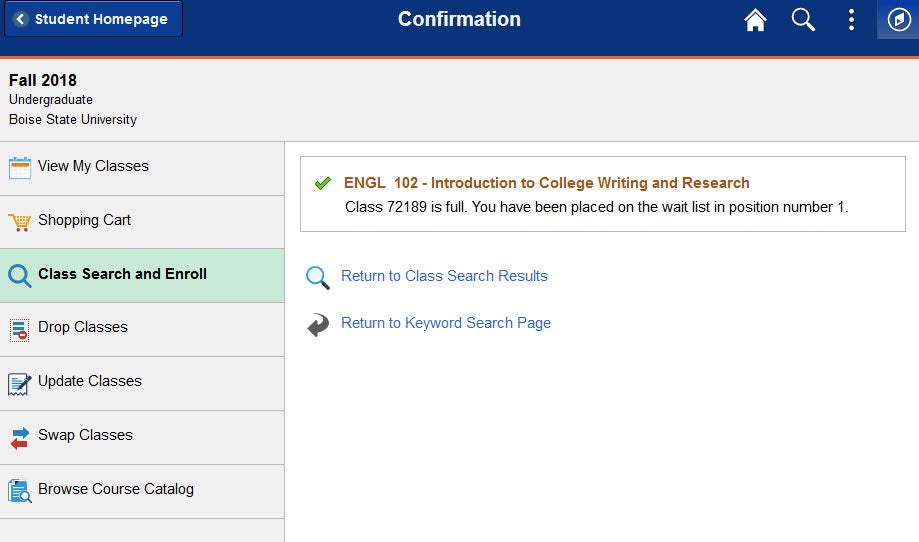Click the Undergraduate career text
This screenshot has width=919, height=542.
tap(50, 100)
